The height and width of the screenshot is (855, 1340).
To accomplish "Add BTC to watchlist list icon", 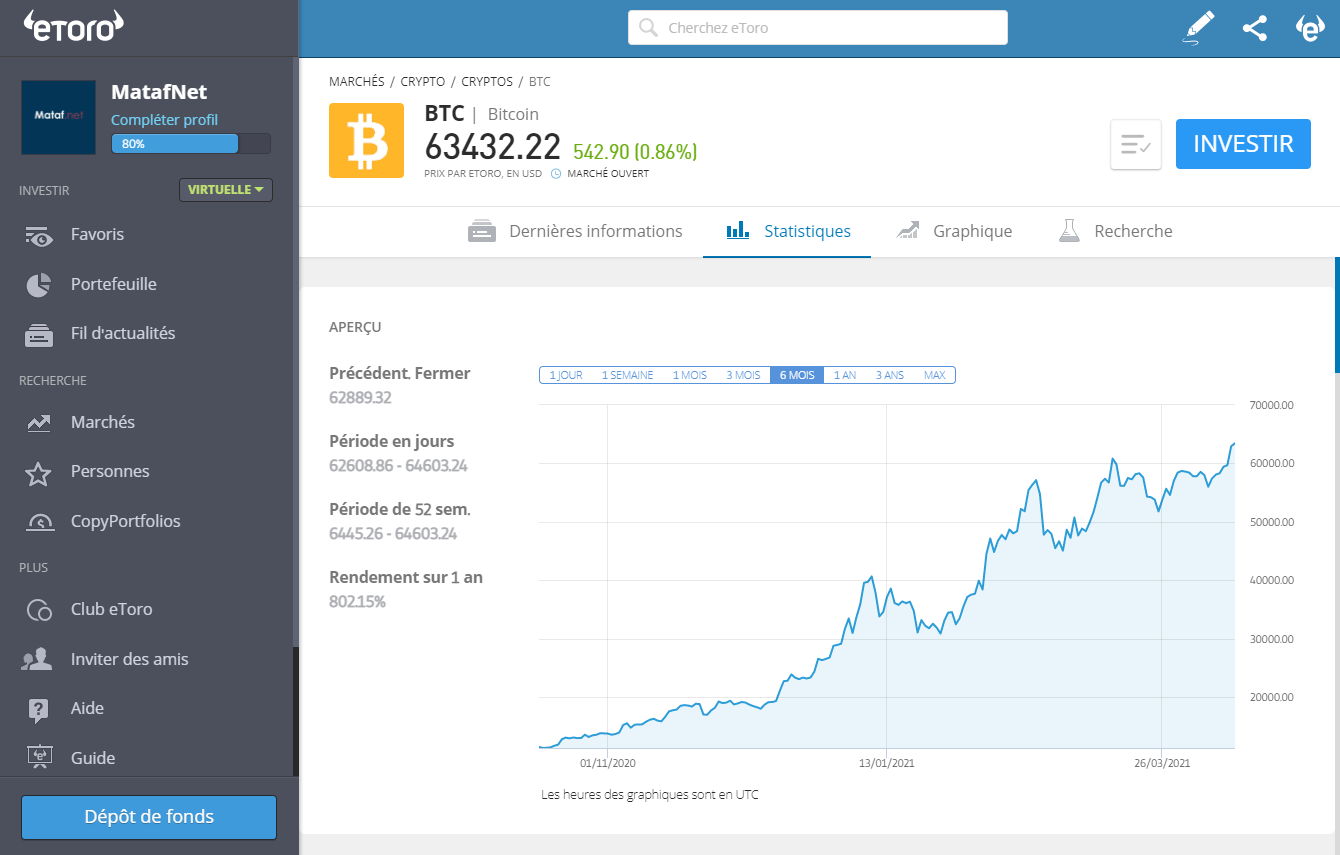I will pyautogui.click(x=1136, y=145).
